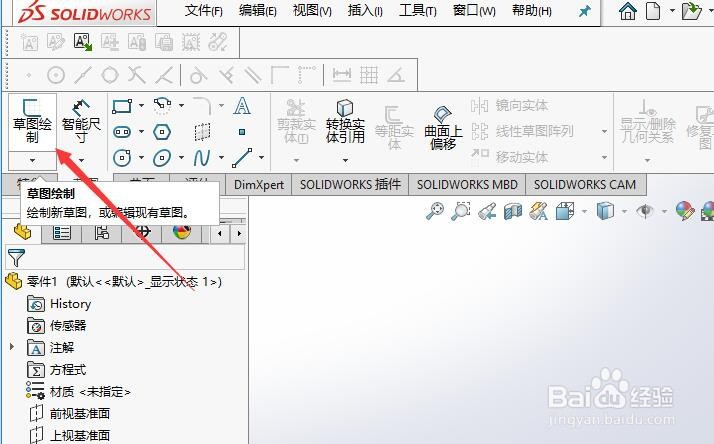Image resolution: width=714 pixels, height=444 pixels.
Task: Select the point sketch tool
Action: 242,132
